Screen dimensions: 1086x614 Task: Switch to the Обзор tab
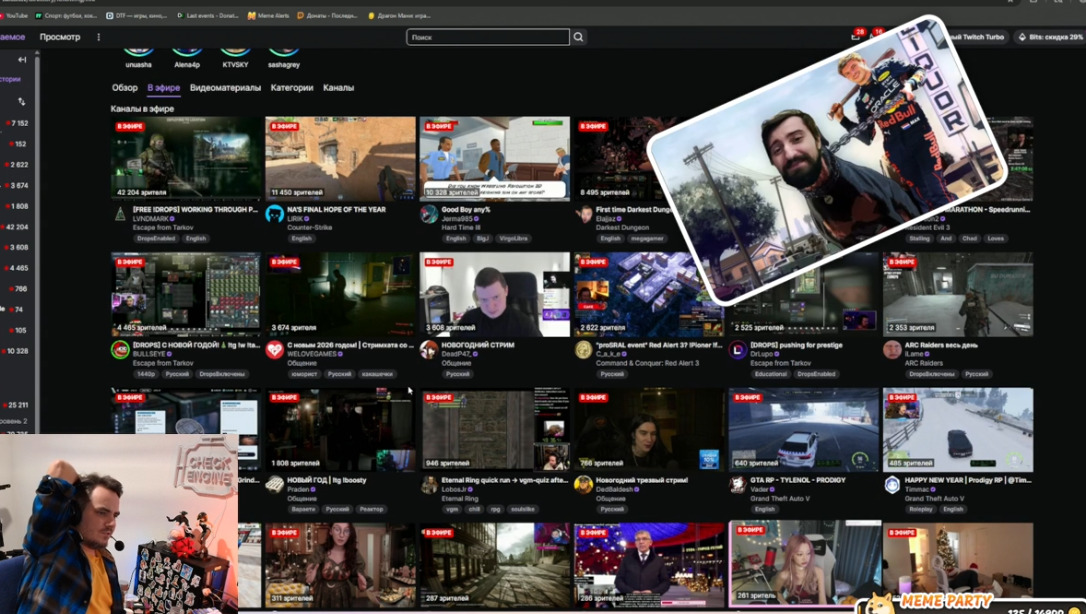125,88
